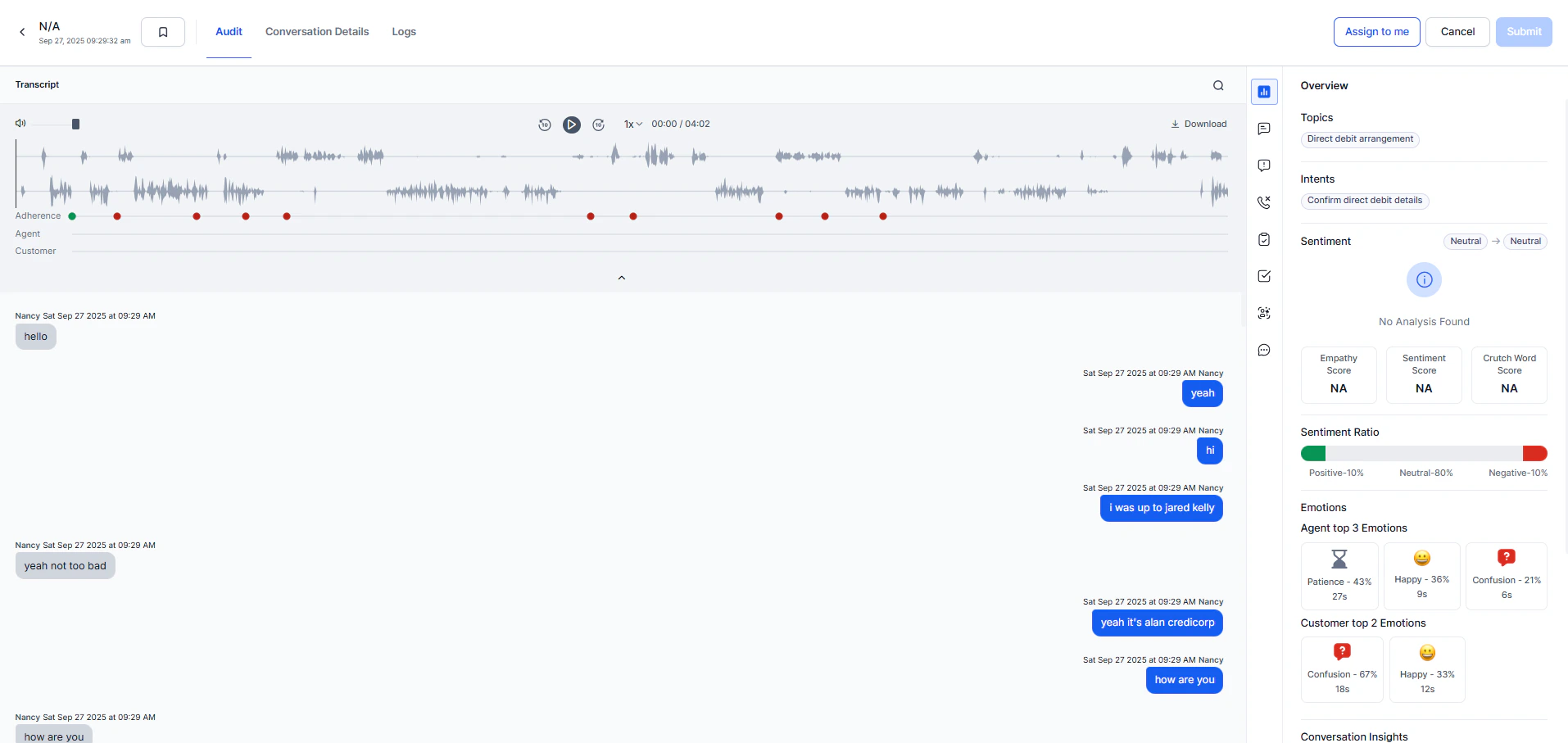
Task: Open the notes message sidebar icon
Action: coord(1264,129)
